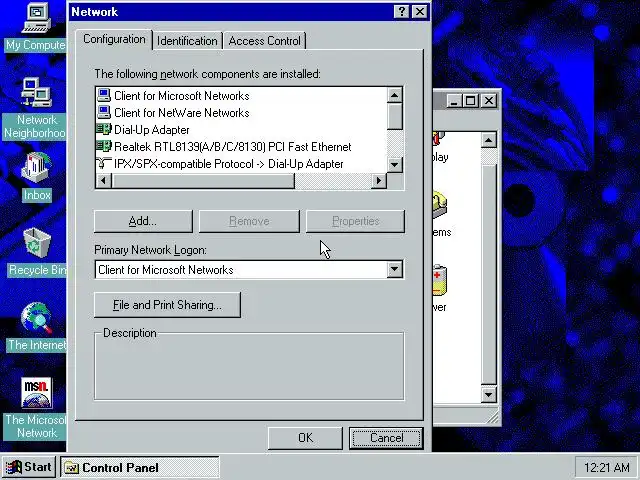Select the Client for Microsoft Networks icon in list
Screen dimensions: 640x480
(104, 96)
